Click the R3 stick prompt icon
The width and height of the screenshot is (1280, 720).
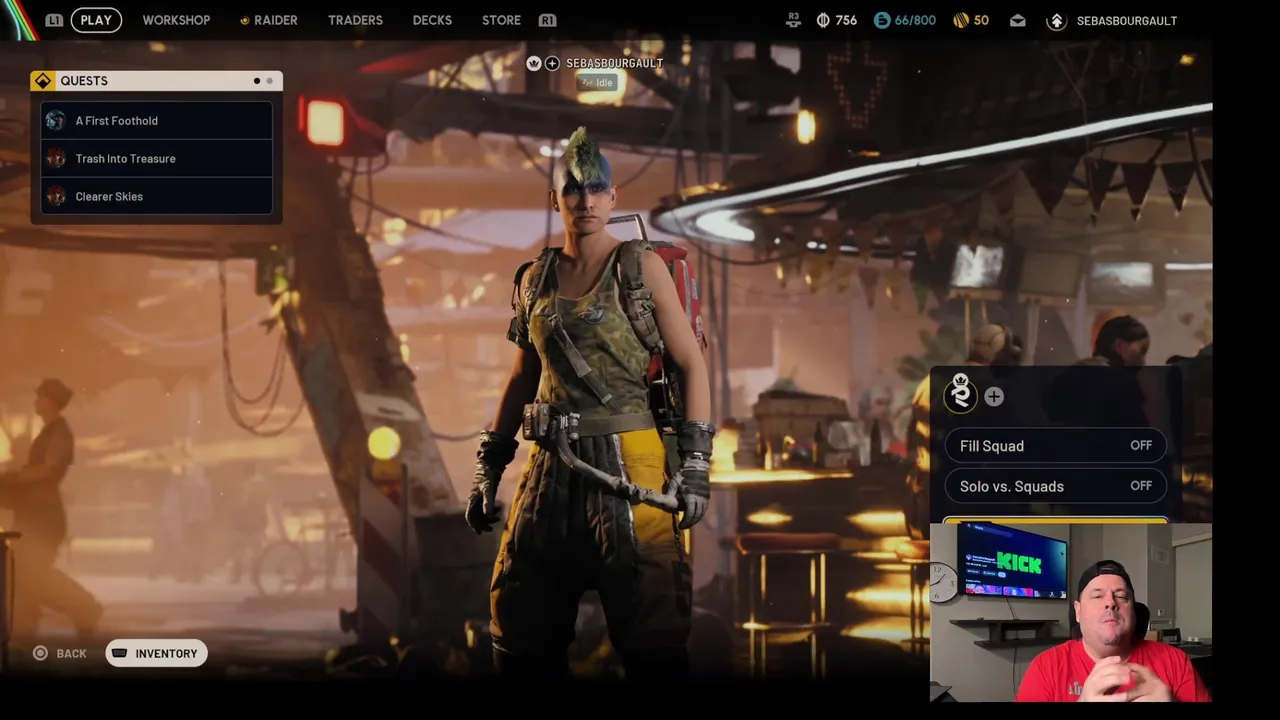click(x=793, y=20)
